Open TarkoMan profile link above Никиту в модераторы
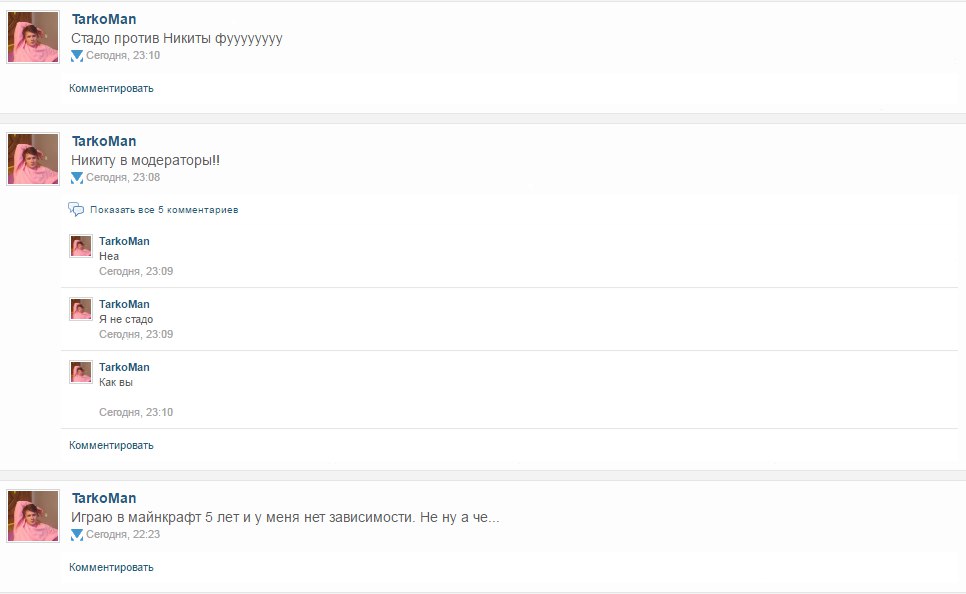This screenshot has height=594, width=966. point(104,141)
